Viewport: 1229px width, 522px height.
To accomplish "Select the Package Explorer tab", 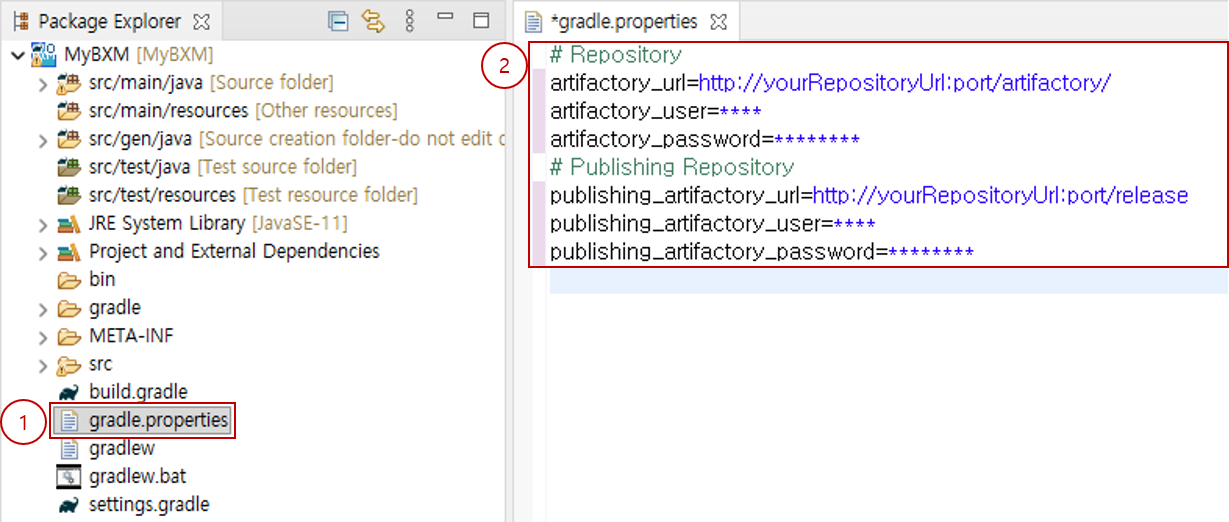I will point(110,21).
